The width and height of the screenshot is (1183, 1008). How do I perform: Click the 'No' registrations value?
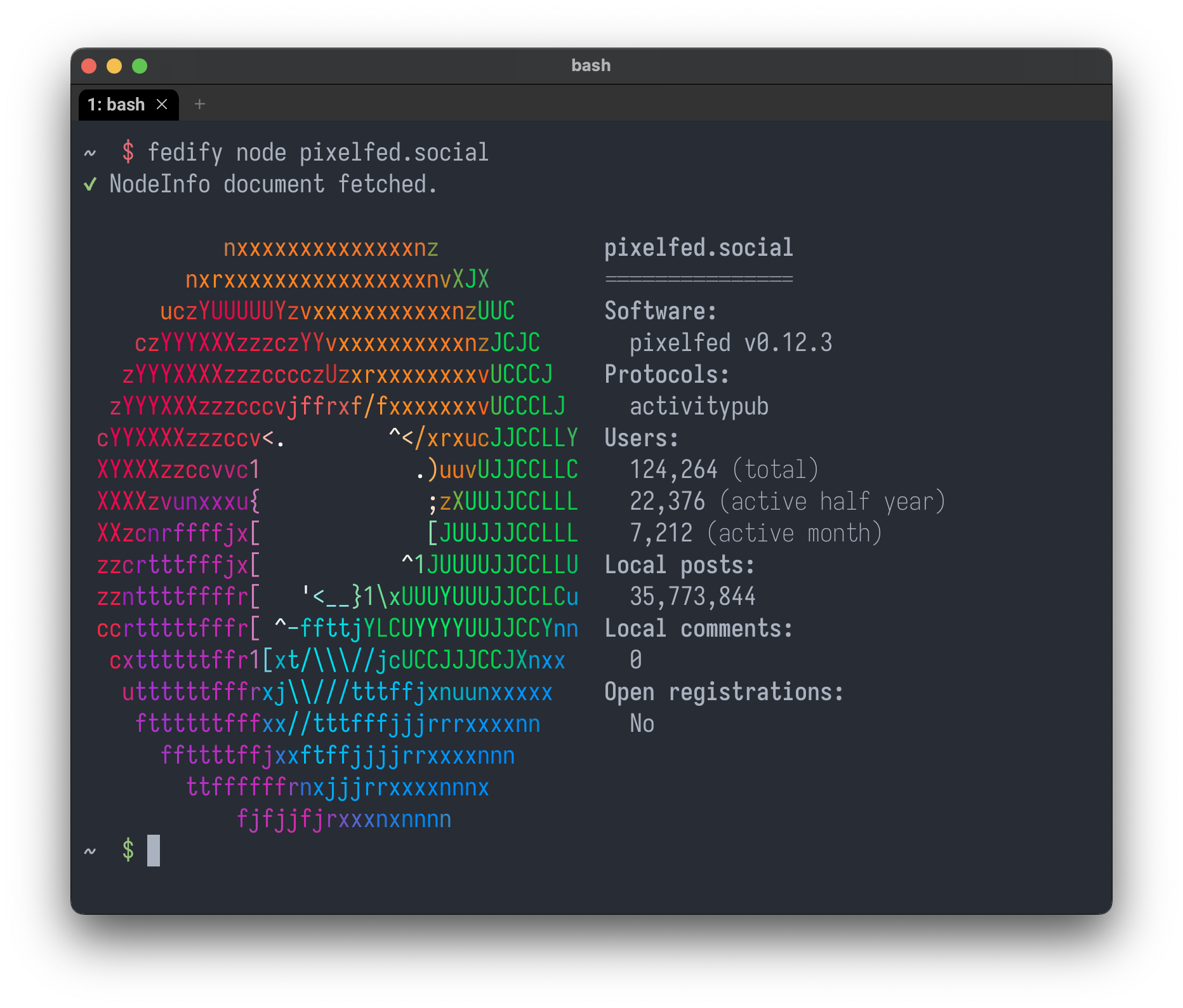(642, 724)
